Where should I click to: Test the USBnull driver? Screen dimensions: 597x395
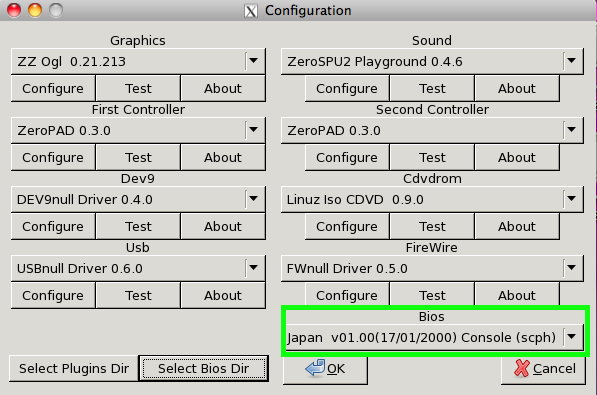(x=138, y=295)
